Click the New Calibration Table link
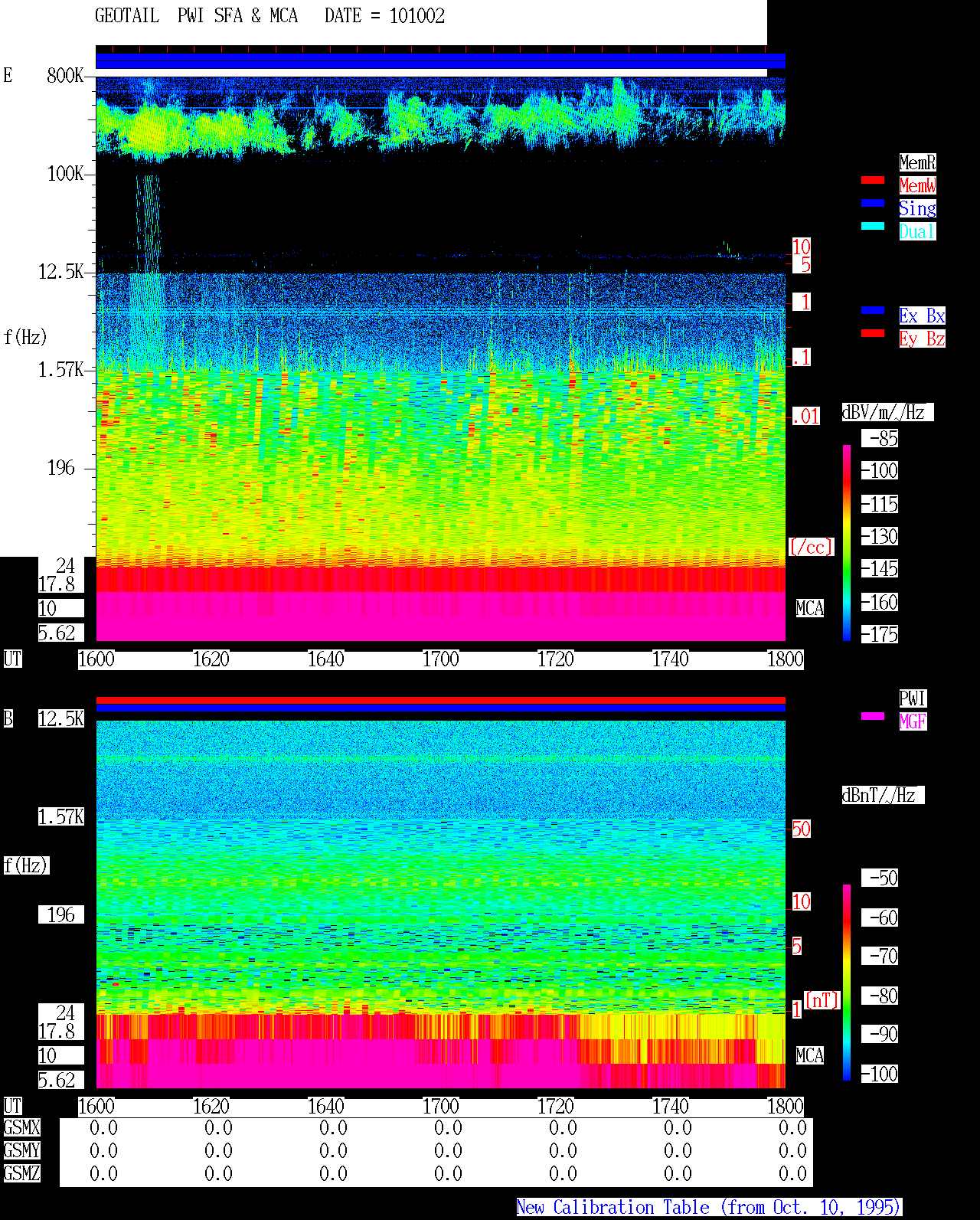 709,1208
